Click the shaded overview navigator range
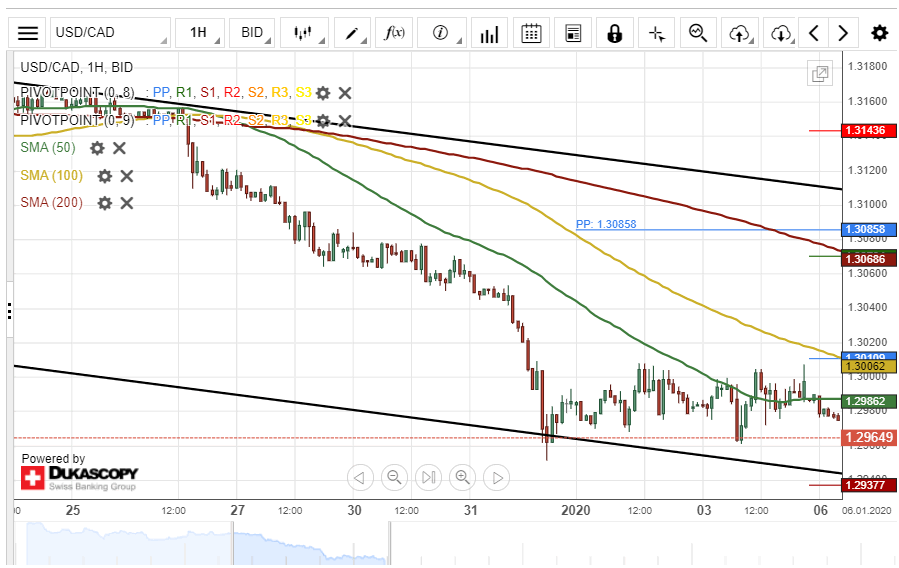The height and width of the screenshot is (568, 899). (x=311, y=543)
